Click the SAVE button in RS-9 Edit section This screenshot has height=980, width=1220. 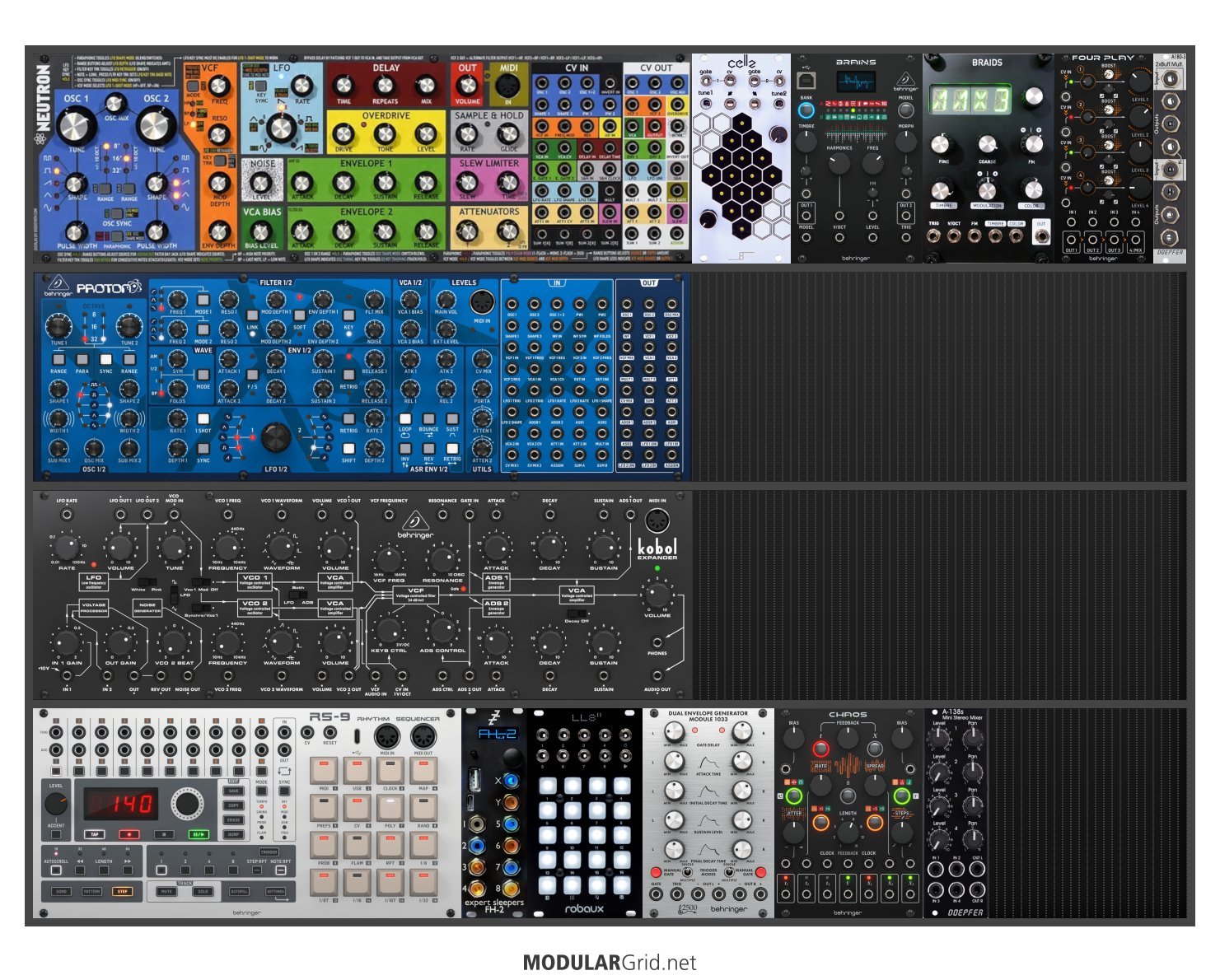click(234, 791)
